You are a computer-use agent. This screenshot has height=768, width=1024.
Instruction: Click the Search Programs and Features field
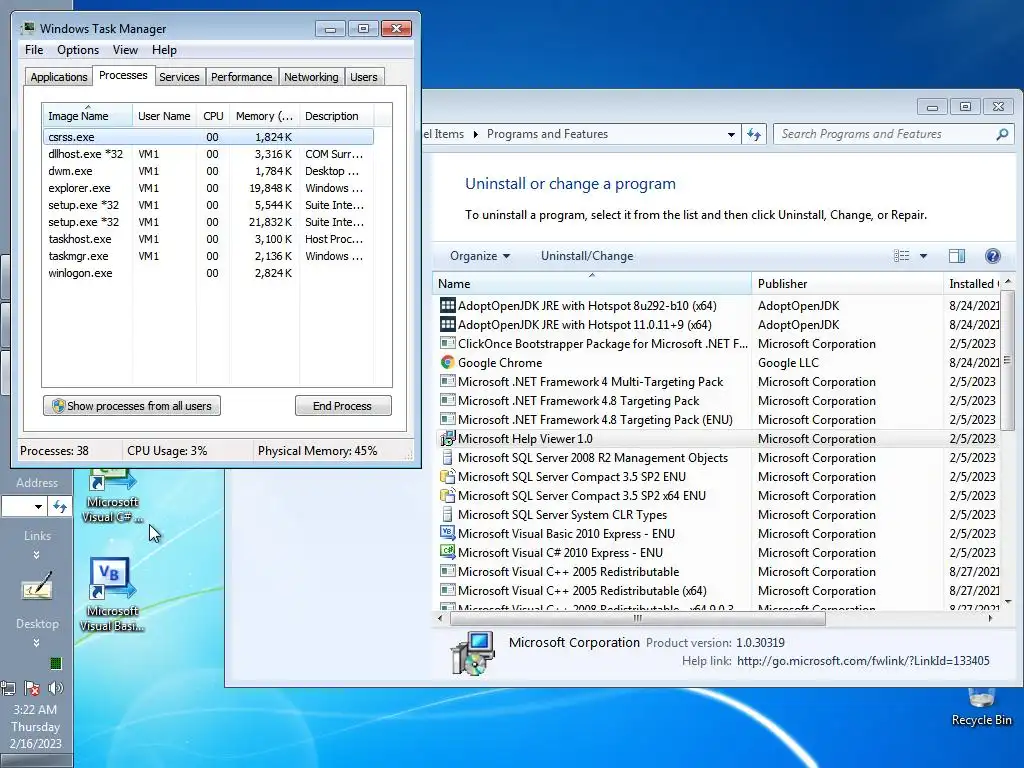(x=891, y=134)
